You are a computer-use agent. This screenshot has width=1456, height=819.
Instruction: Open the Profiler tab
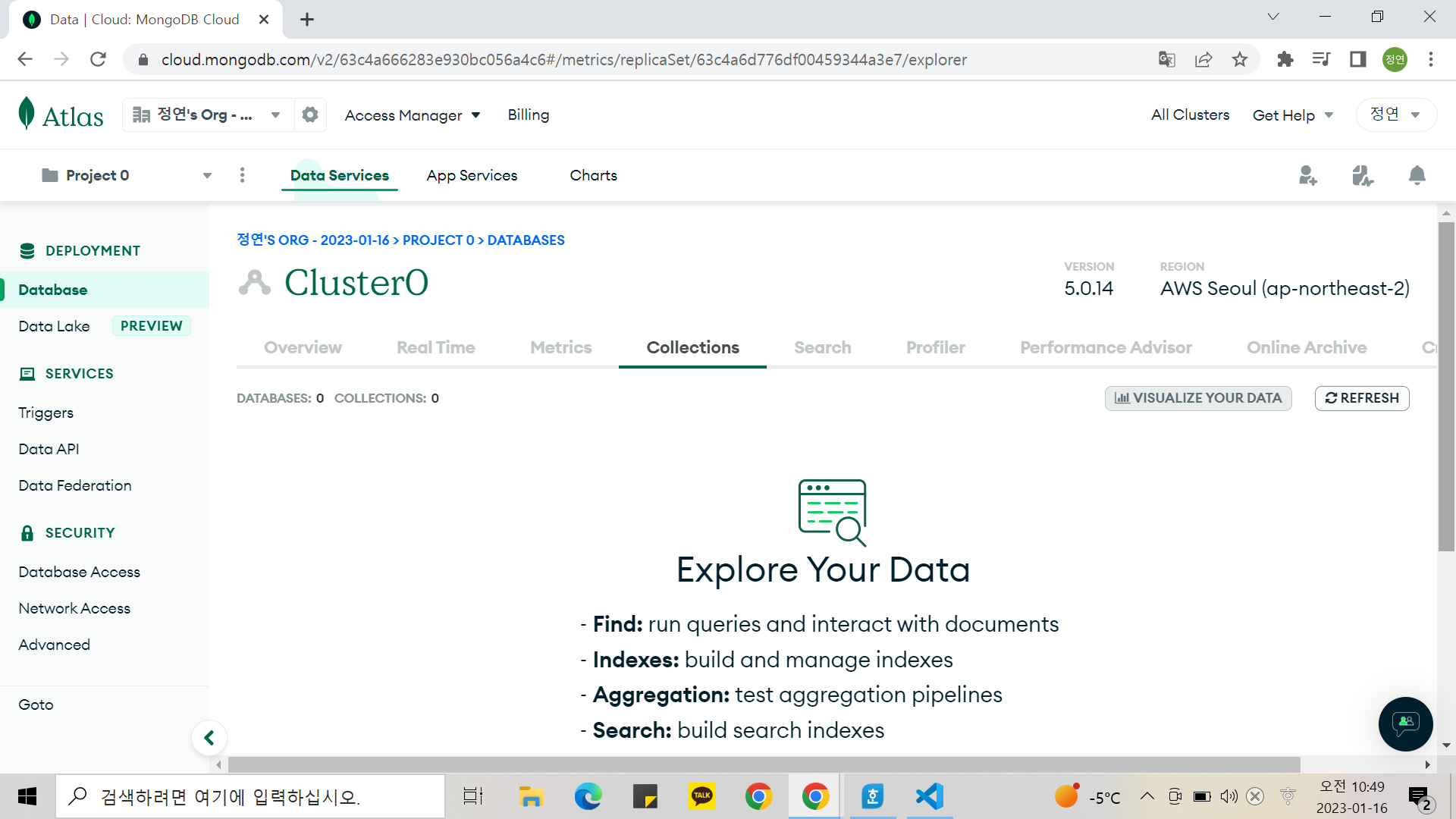(x=936, y=347)
